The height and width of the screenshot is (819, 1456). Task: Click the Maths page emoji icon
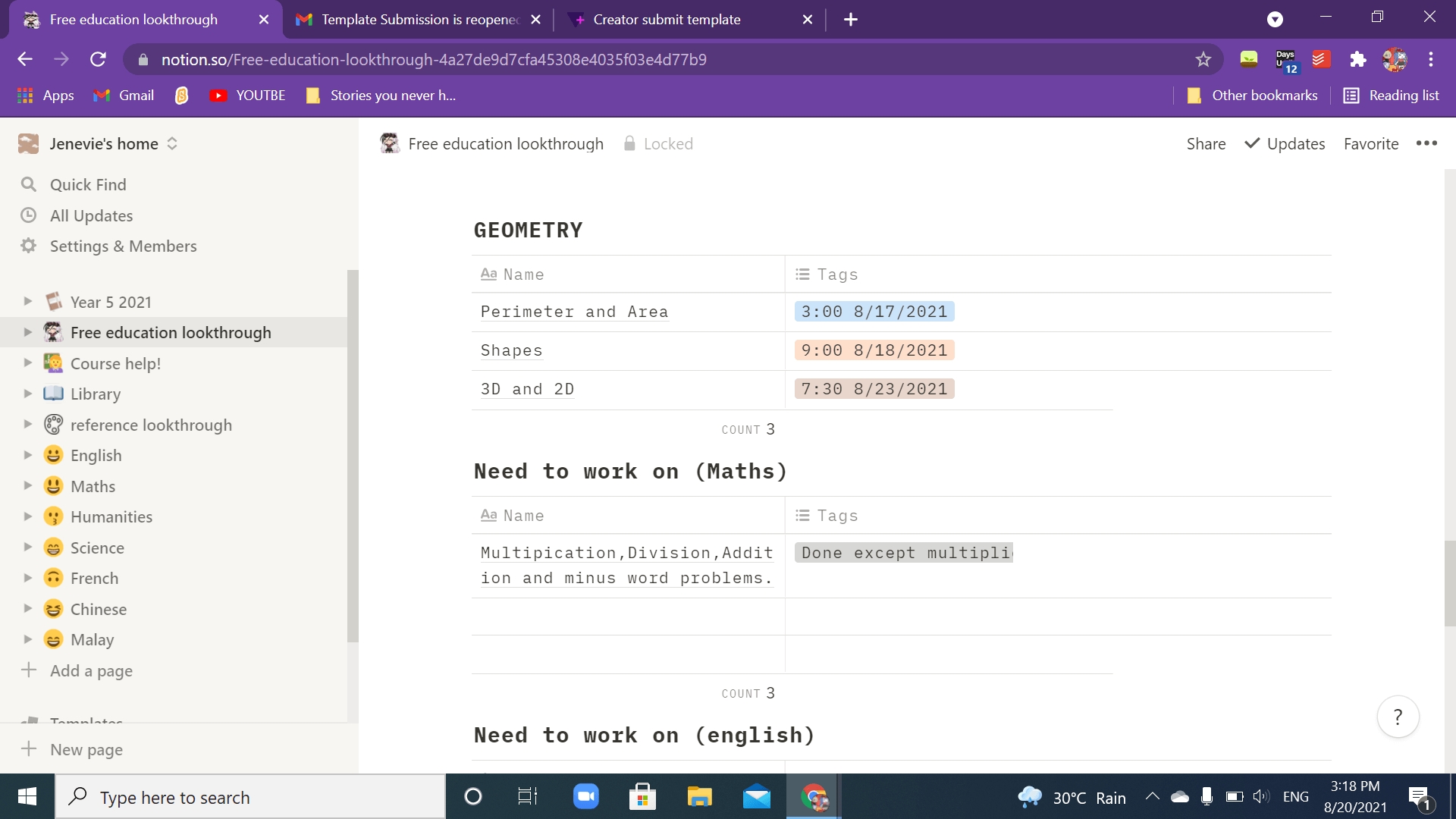(x=53, y=485)
